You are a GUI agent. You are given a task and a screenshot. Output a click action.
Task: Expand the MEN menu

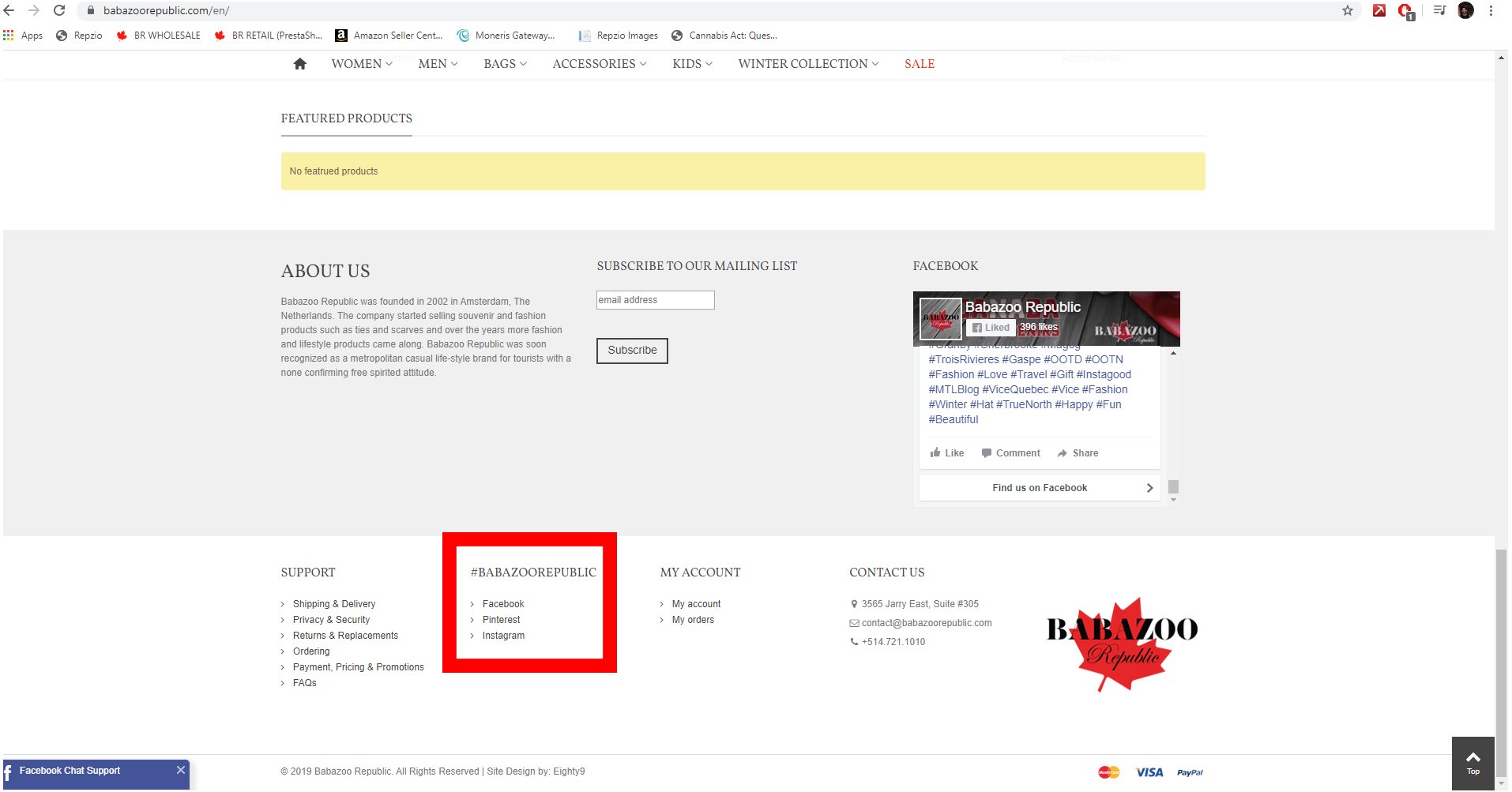(438, 64)
